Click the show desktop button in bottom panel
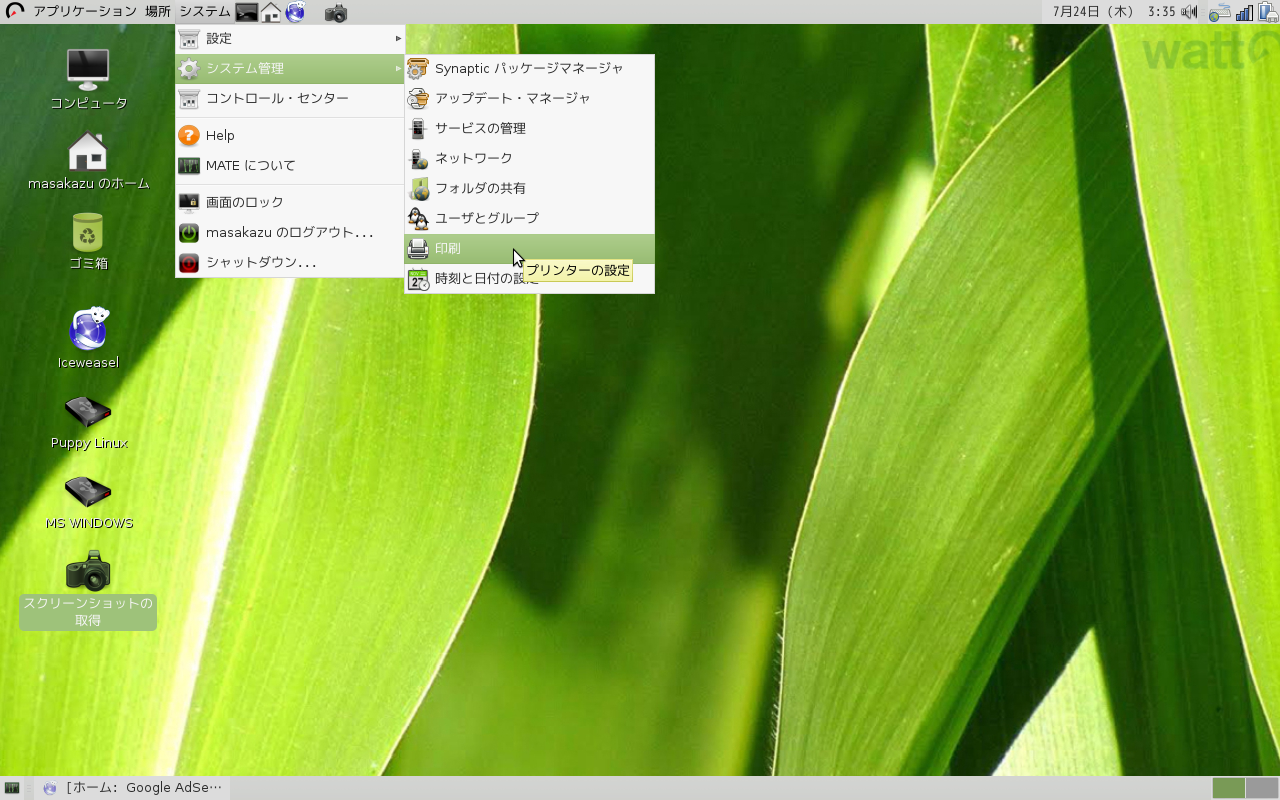 coord(12,788)
